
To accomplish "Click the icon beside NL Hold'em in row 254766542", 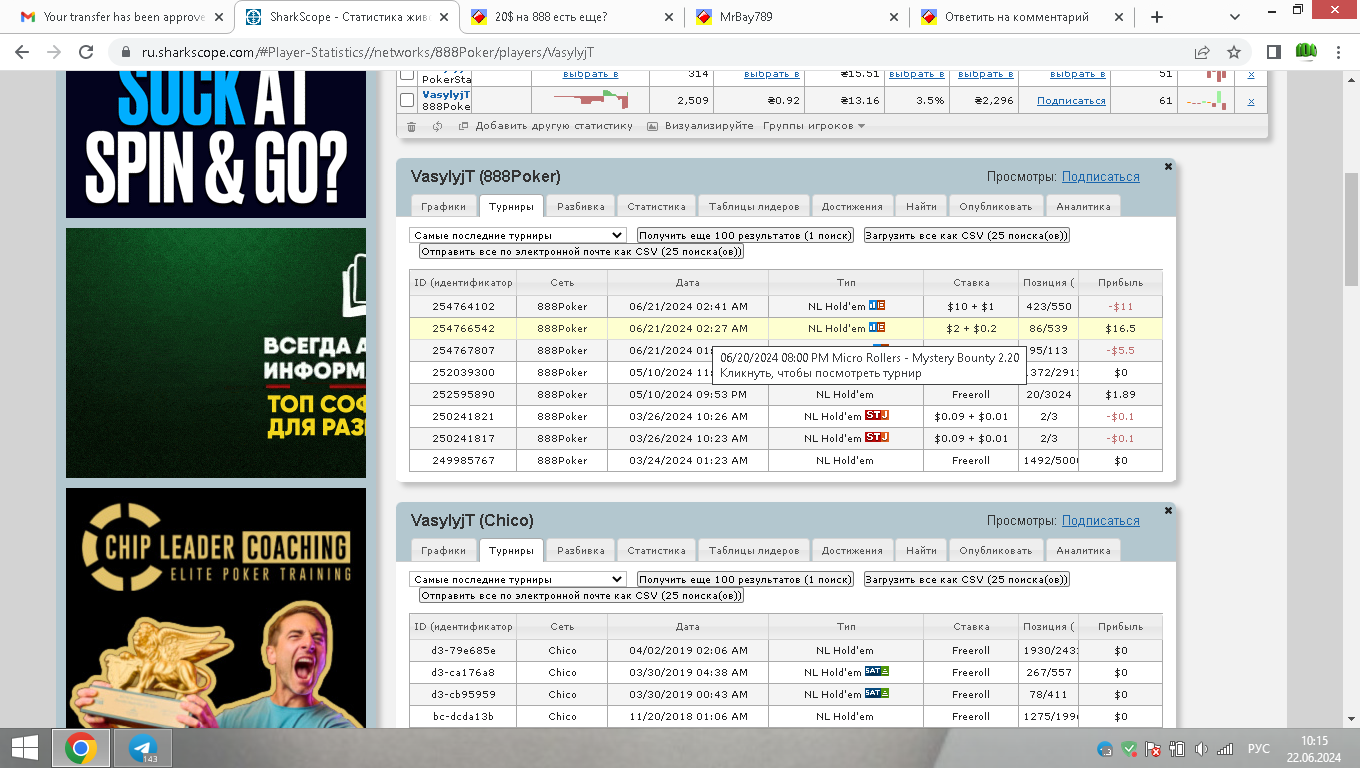I will click(877, 327).
